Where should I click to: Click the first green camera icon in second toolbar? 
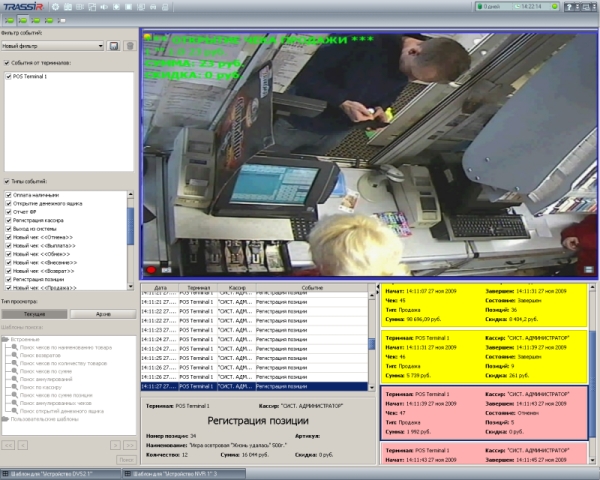(10, 20)
